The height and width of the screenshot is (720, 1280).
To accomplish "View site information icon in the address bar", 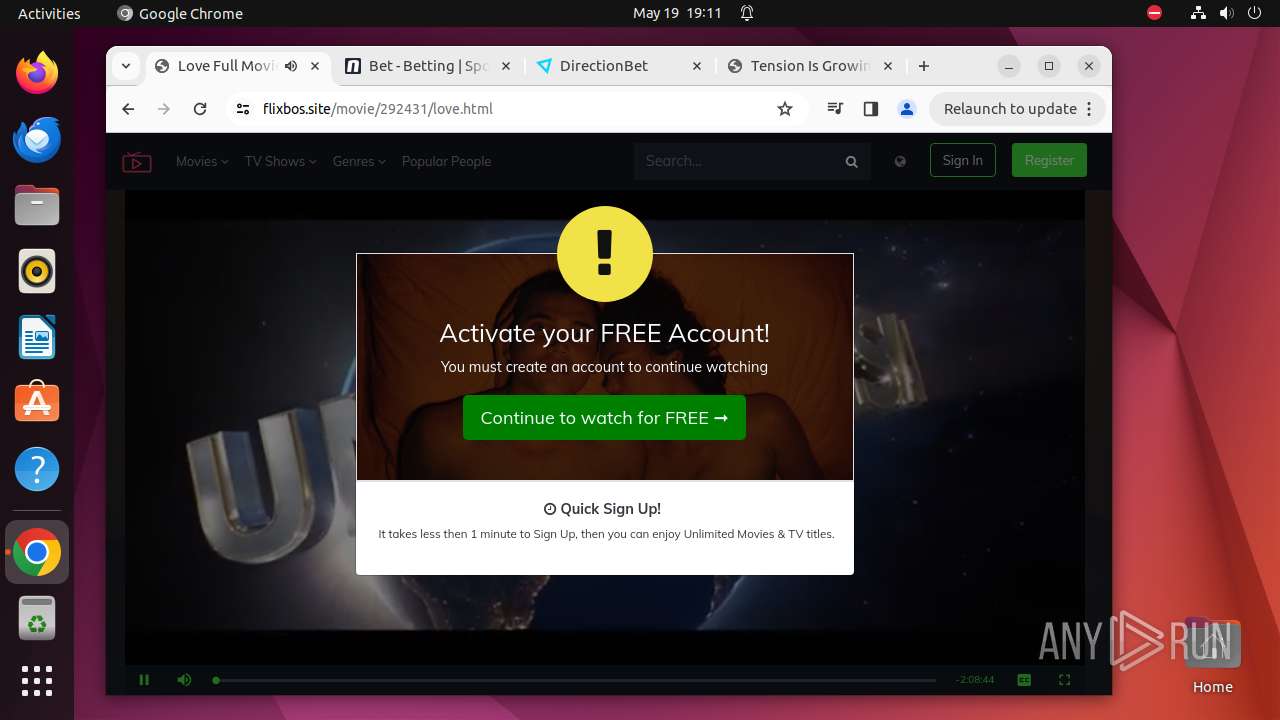I will [x=243, y=109].
